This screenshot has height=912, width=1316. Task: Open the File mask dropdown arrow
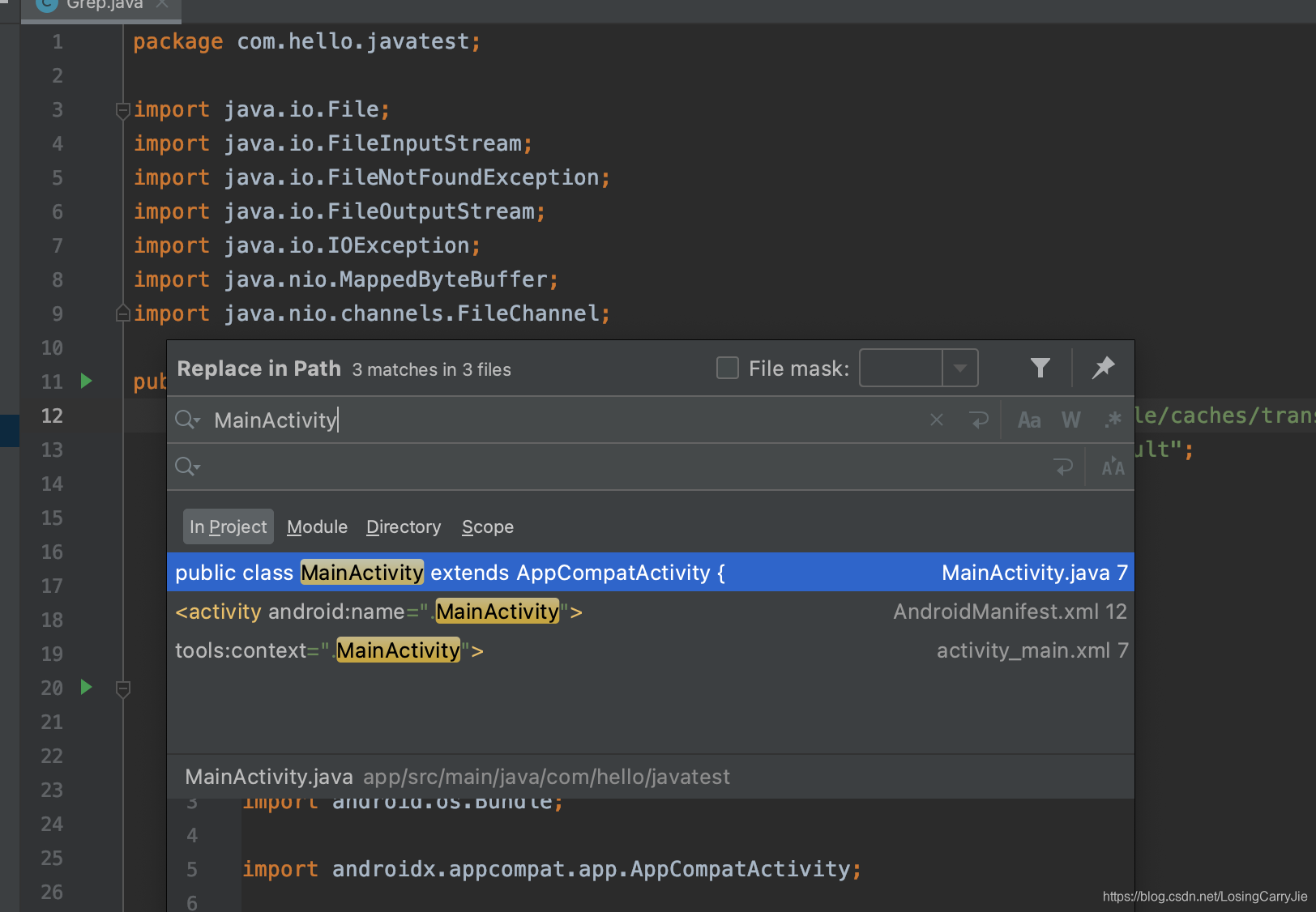coord(960,369)
